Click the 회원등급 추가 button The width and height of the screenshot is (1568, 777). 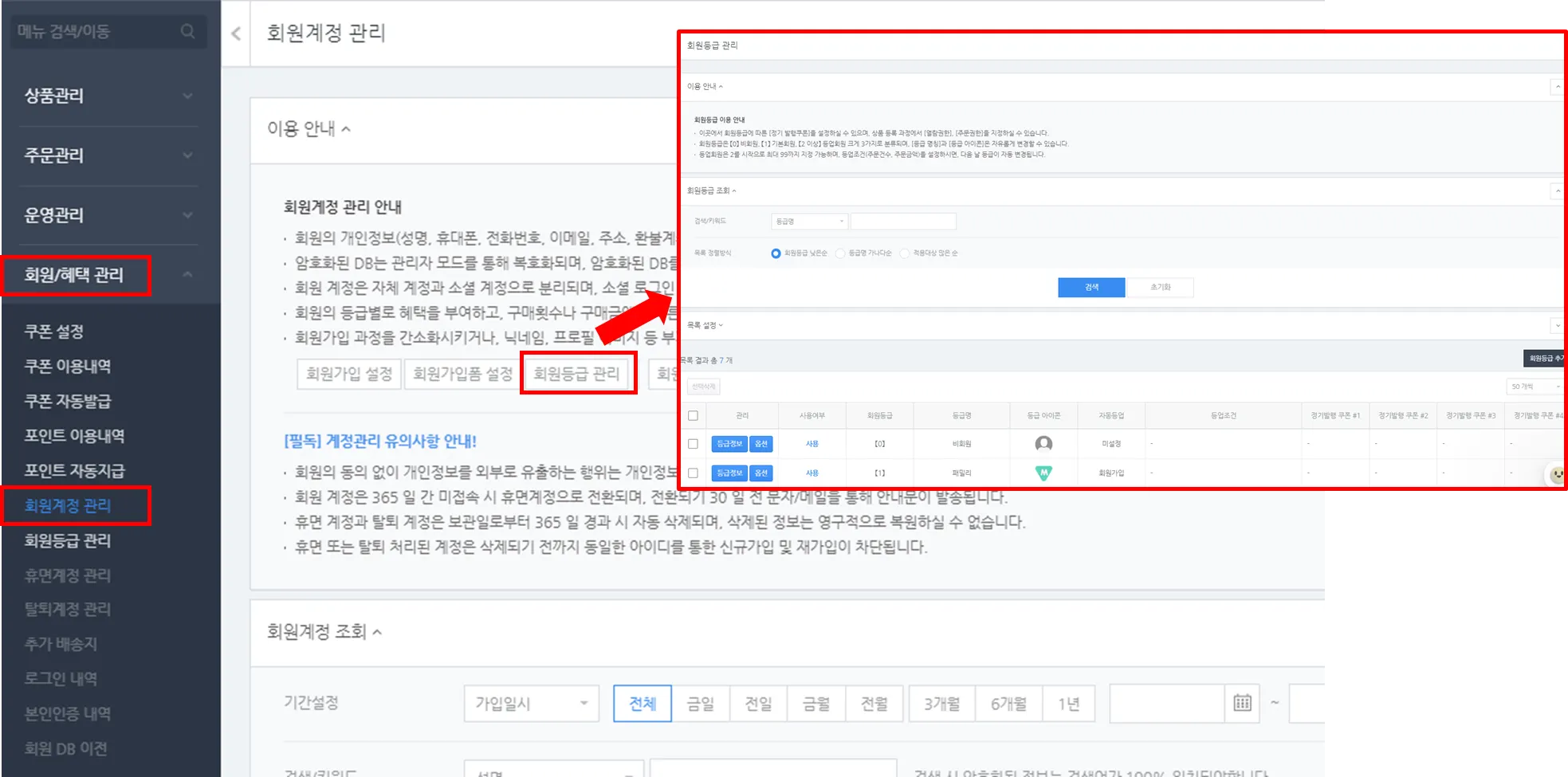[x=1545, y=359]
